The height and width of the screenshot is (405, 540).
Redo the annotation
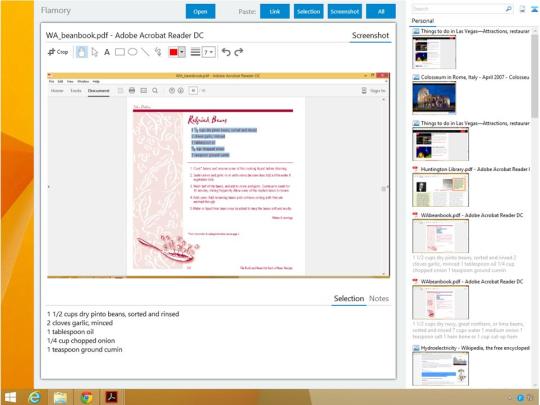(x=239, y=52)
